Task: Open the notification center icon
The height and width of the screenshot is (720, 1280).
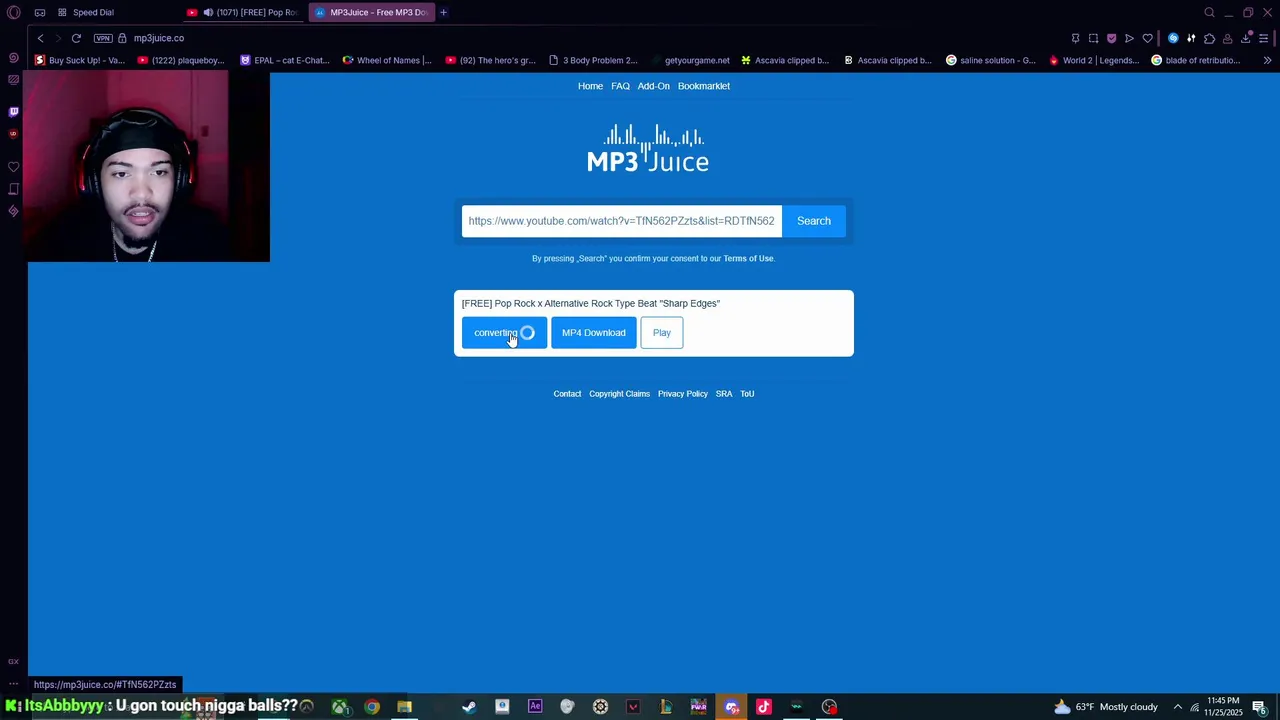Action: 1260,707
